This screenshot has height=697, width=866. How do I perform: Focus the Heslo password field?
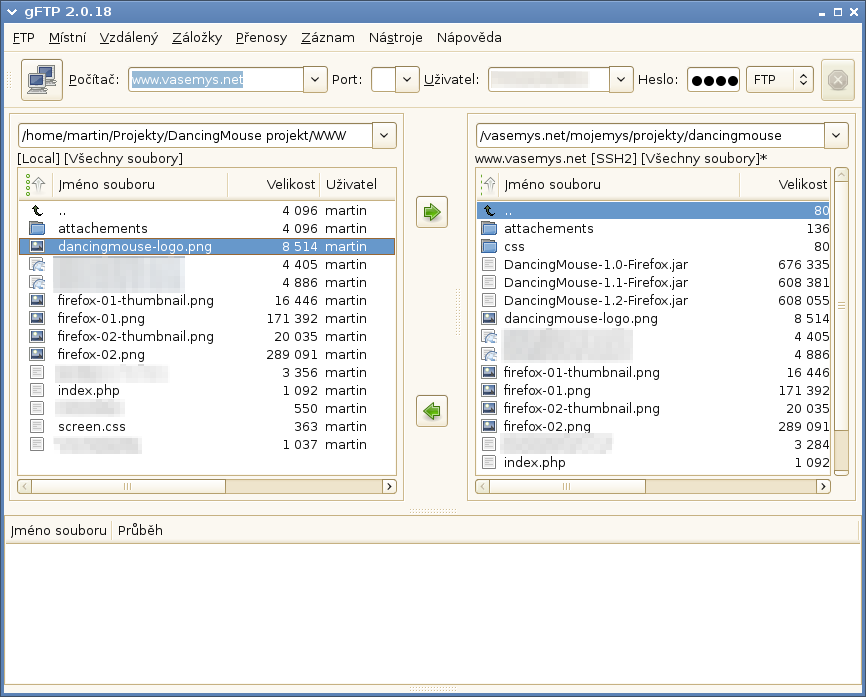[714, 80]
